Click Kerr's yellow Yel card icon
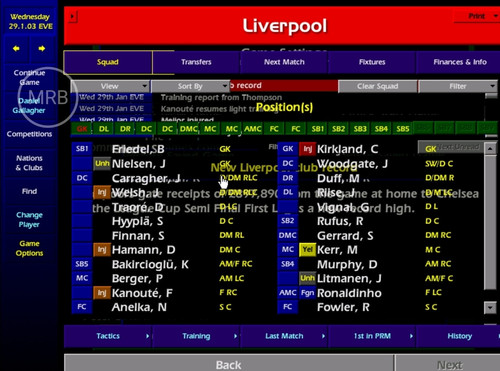Viewport: 500px width, 371px height. point(307,250)
